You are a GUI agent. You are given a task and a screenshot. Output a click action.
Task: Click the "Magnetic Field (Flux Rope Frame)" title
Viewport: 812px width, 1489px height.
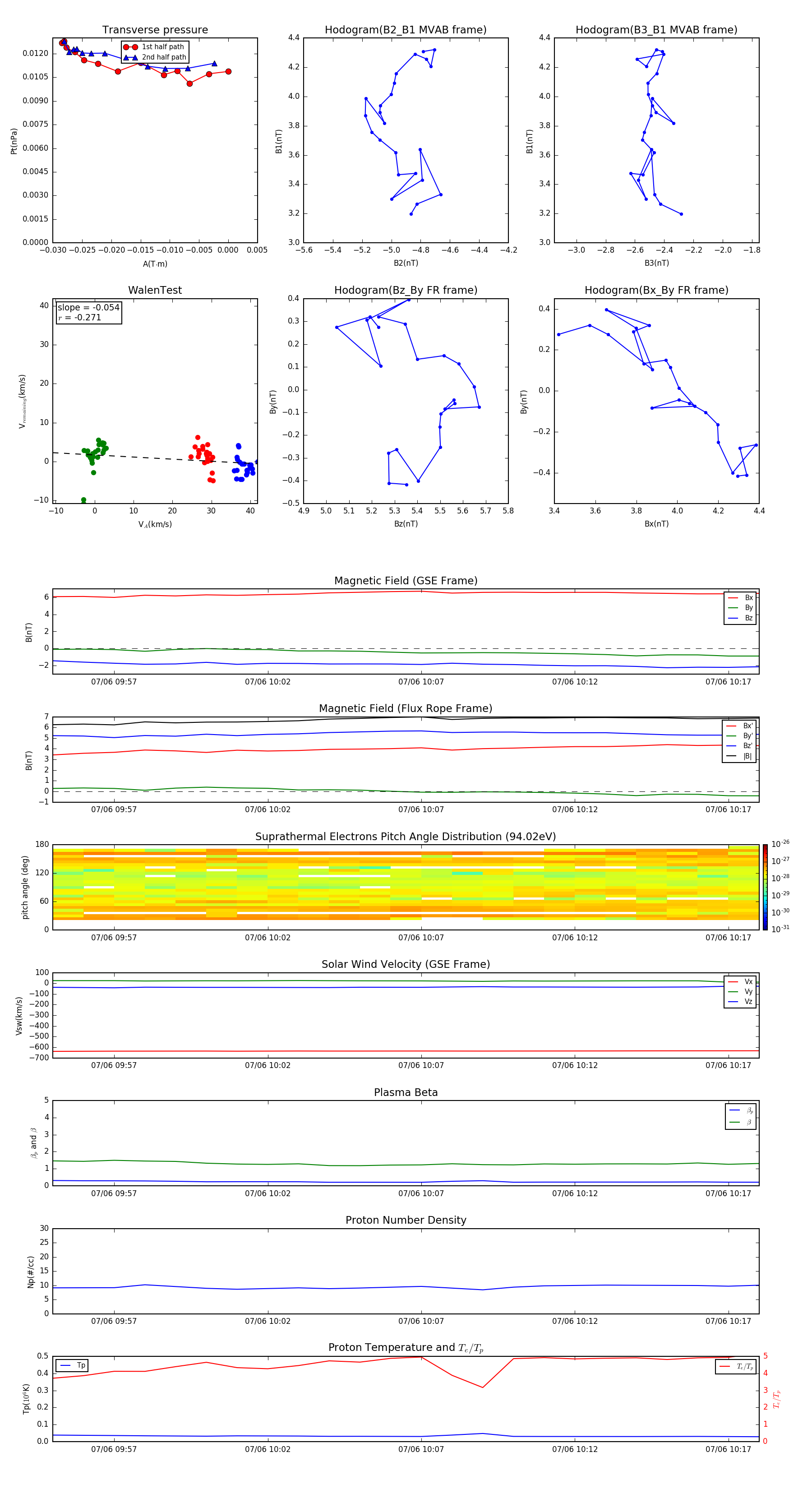(406, 709)
